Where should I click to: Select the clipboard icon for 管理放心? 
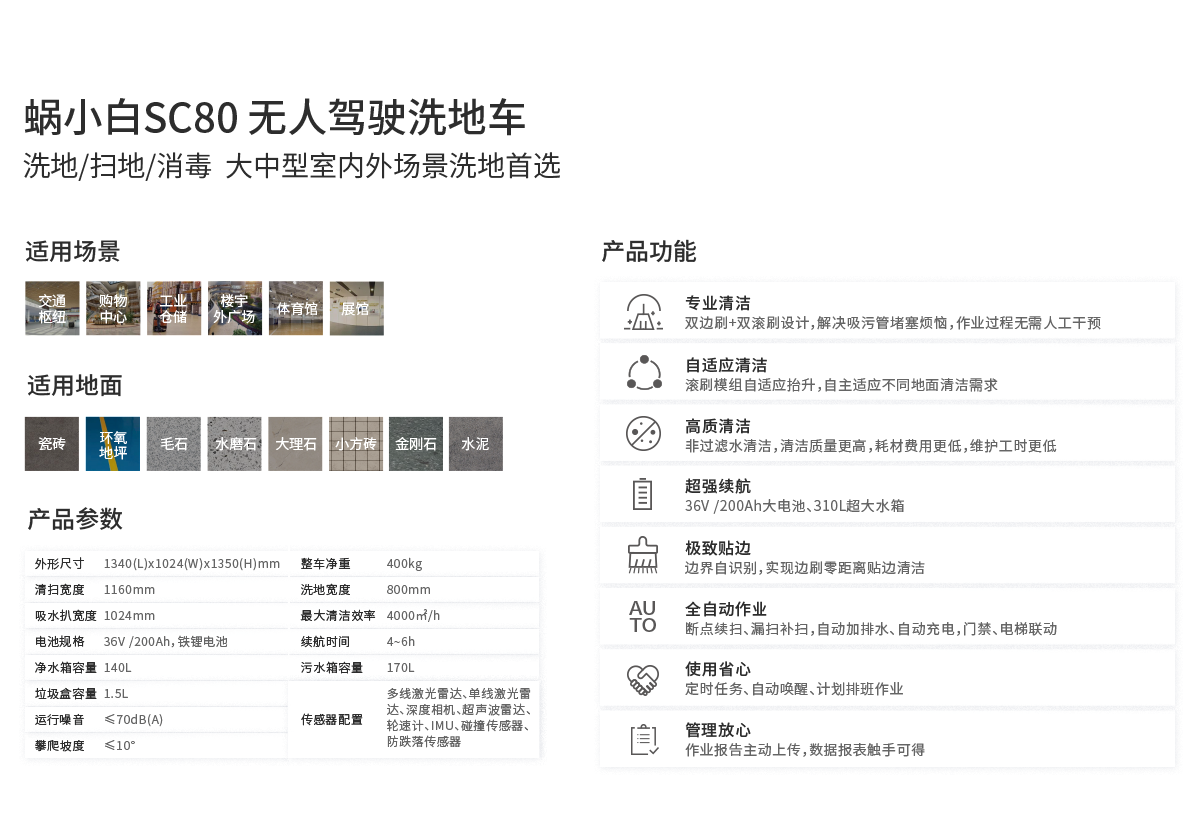pyautogui.click(x=643, y=739)
